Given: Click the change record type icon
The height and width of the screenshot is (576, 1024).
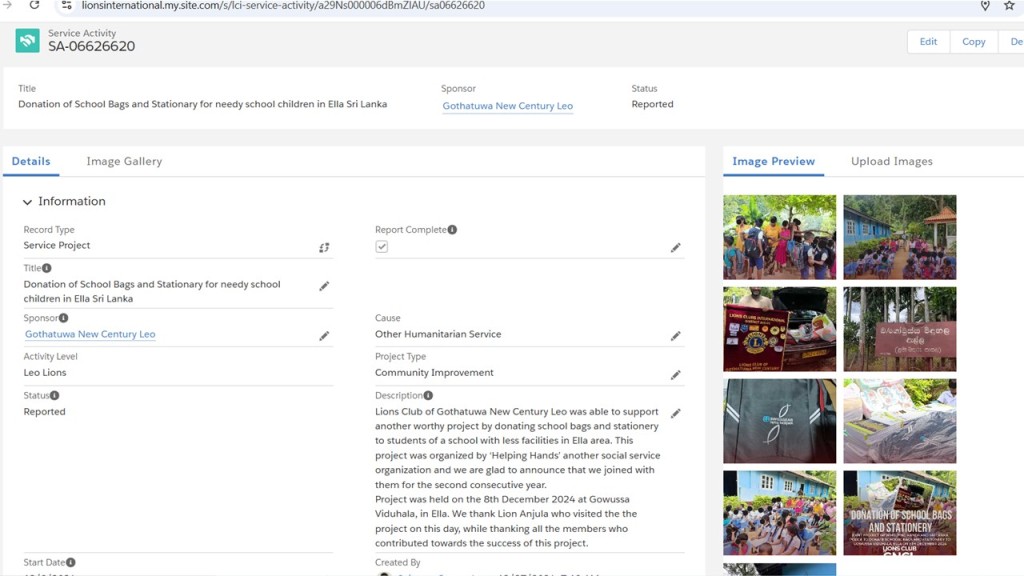Looking at the screenshot, I should (x=324, y=248).
